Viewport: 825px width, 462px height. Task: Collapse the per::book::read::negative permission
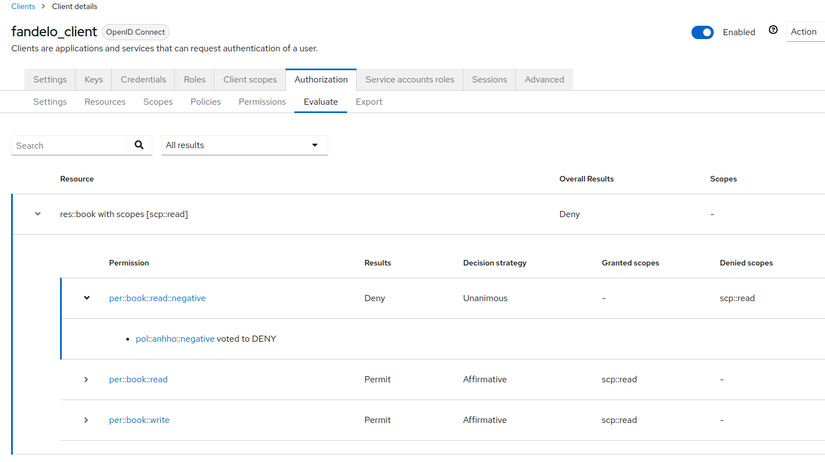[87, 298]
